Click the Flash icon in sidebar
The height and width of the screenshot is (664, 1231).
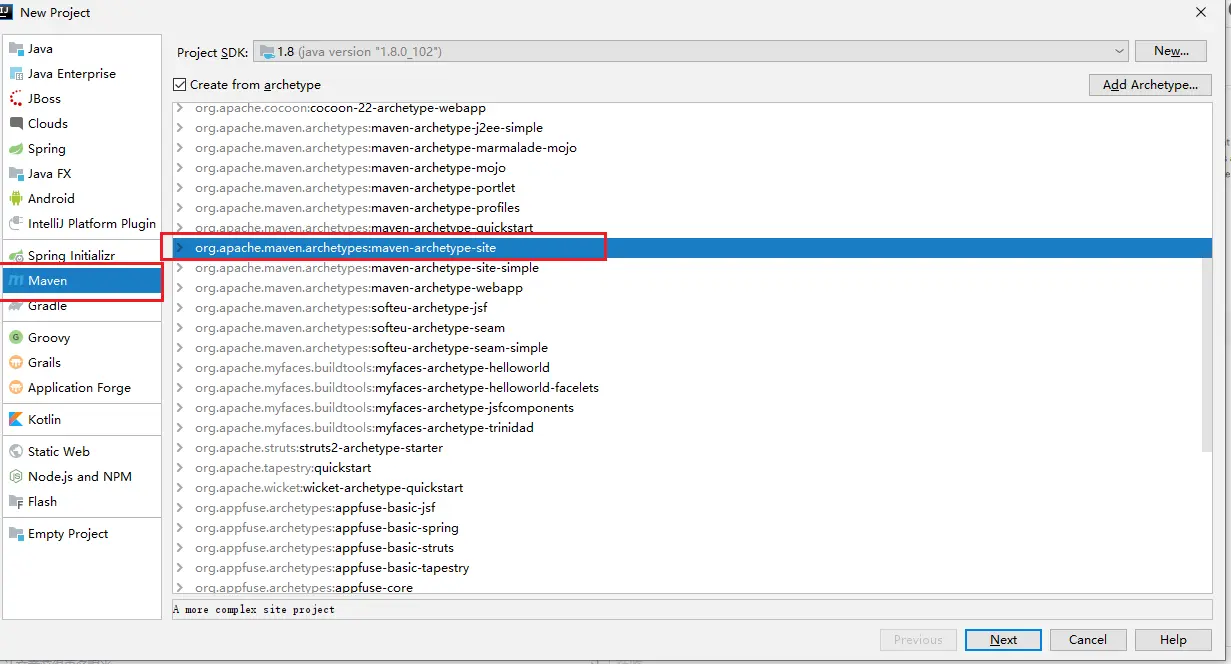(x=16, y=502)
